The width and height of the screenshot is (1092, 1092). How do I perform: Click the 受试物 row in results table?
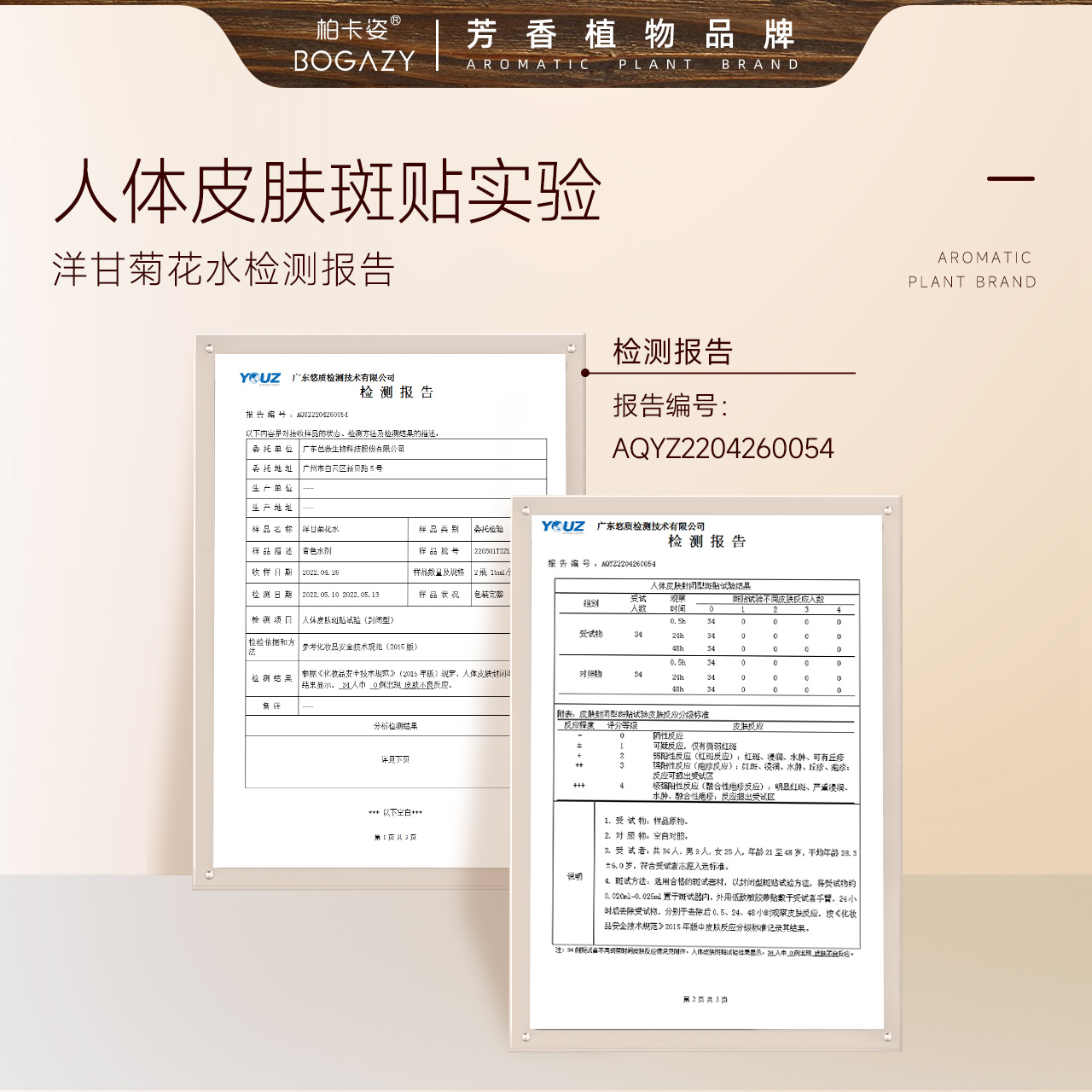pos(707,635)
